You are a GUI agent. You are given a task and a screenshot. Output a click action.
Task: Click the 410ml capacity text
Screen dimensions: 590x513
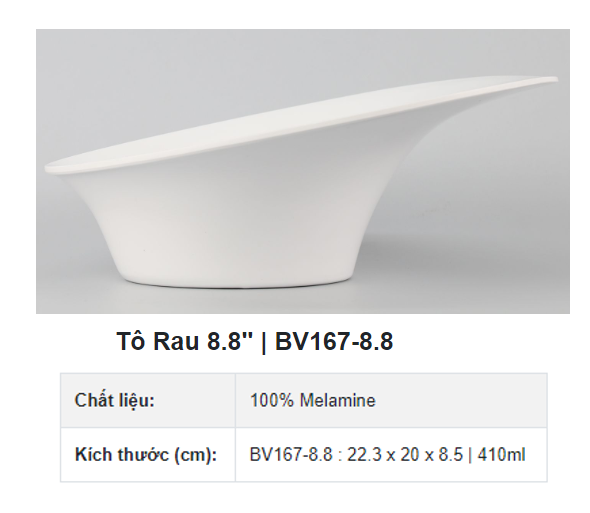[x=501, y=455]
